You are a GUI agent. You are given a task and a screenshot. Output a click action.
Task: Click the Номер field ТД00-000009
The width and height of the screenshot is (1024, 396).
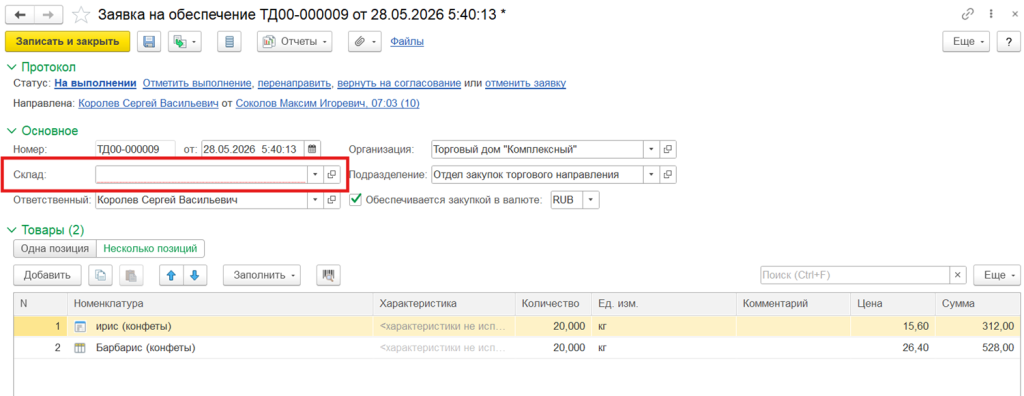135,149
